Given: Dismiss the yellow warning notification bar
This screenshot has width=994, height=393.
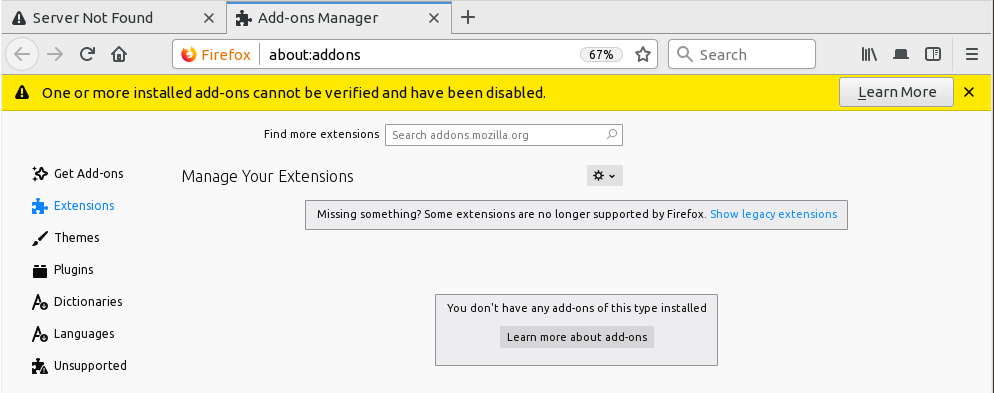Looking at the screenshot, I should tap(969, 93).
